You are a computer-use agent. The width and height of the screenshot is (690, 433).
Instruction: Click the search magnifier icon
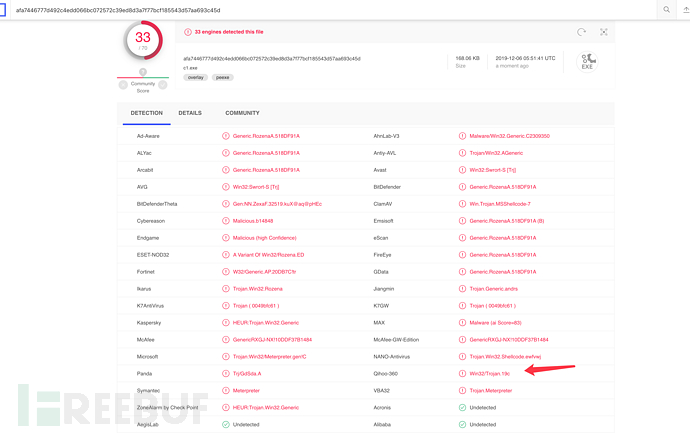point(667,10)
